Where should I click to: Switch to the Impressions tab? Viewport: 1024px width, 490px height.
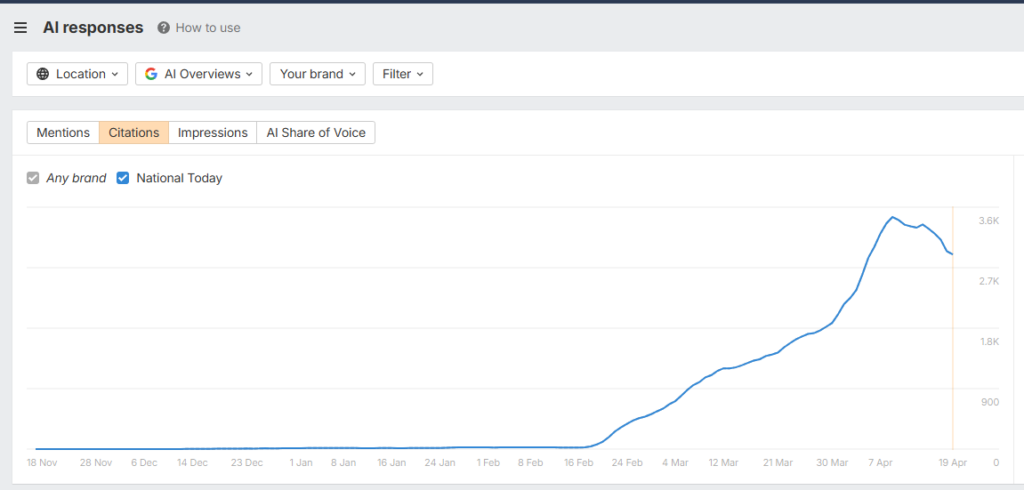tap(212, 133)
